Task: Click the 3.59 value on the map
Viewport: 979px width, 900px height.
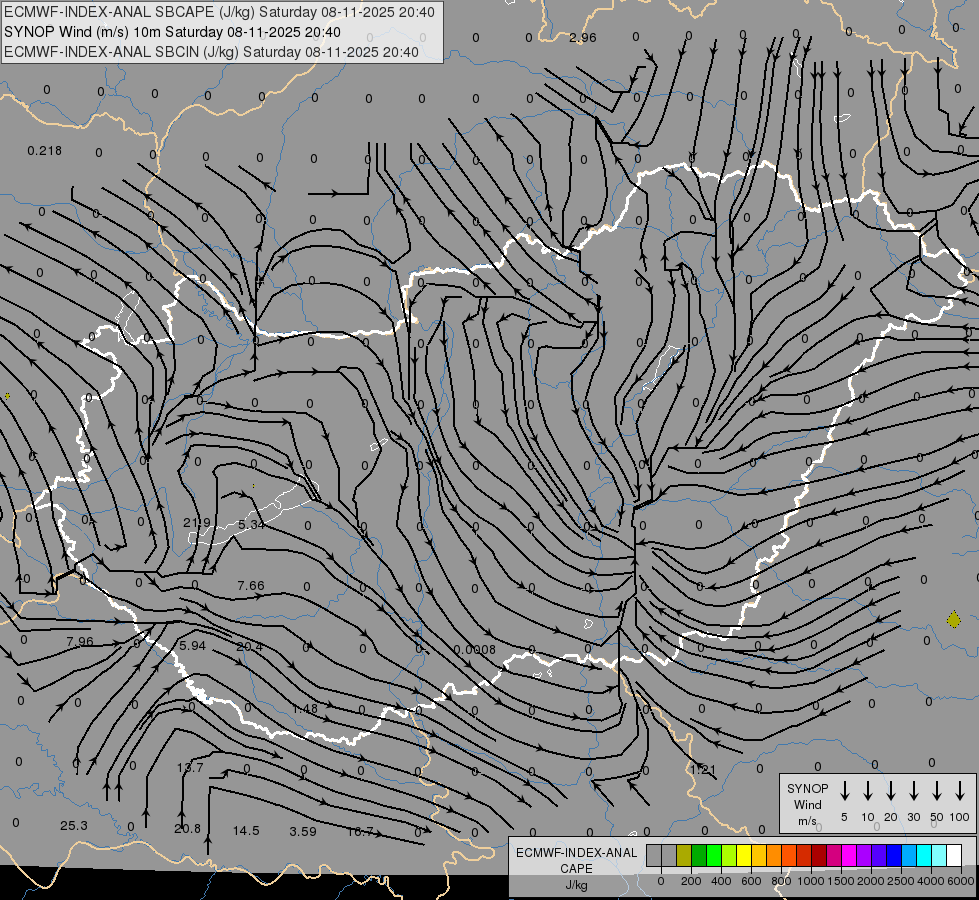Action: point(303,831)
